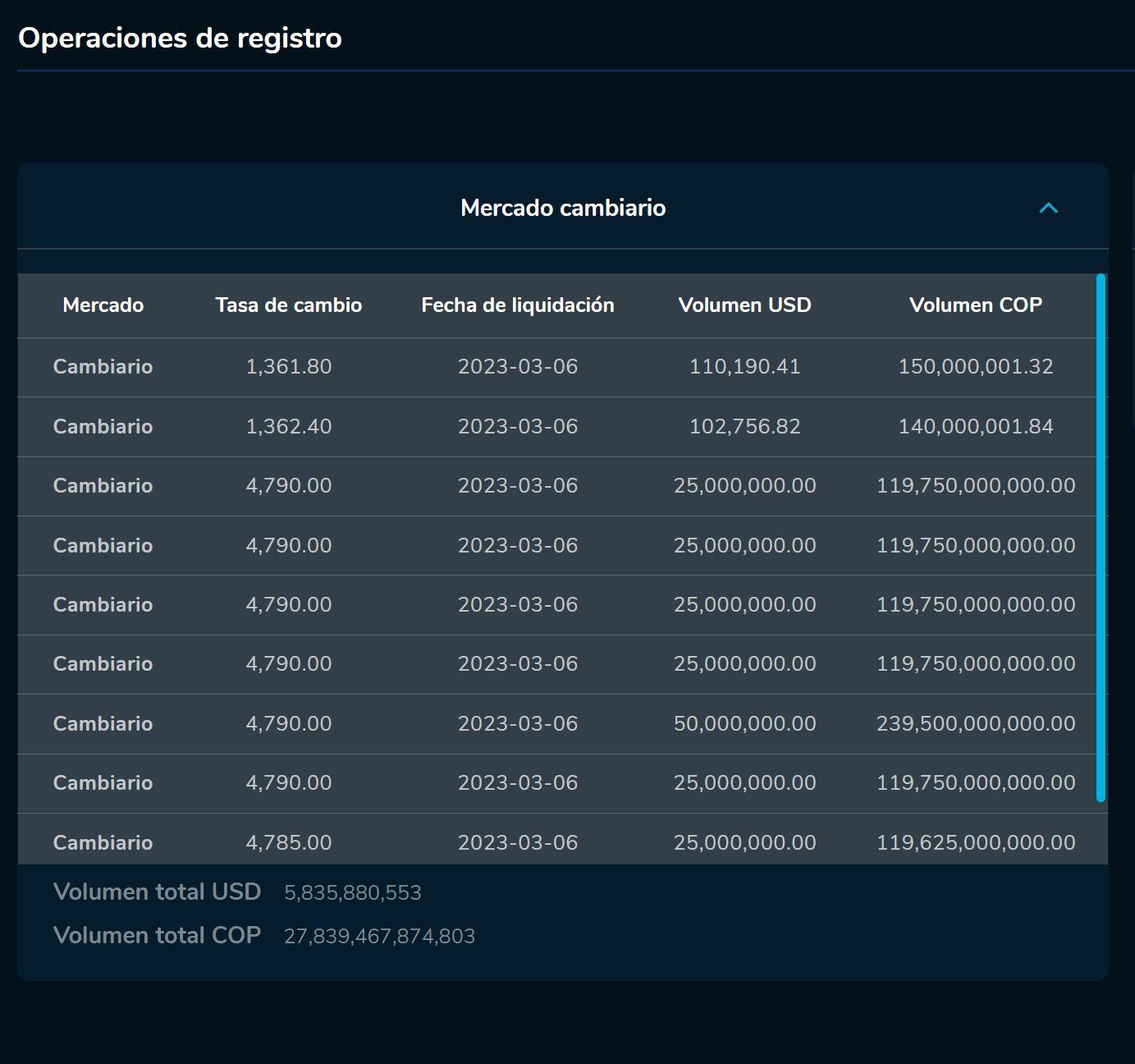The width and height of the screenshot is (1135, 1064).
Task: Click the Volumen total COP value
Action: tap(379, 935)
